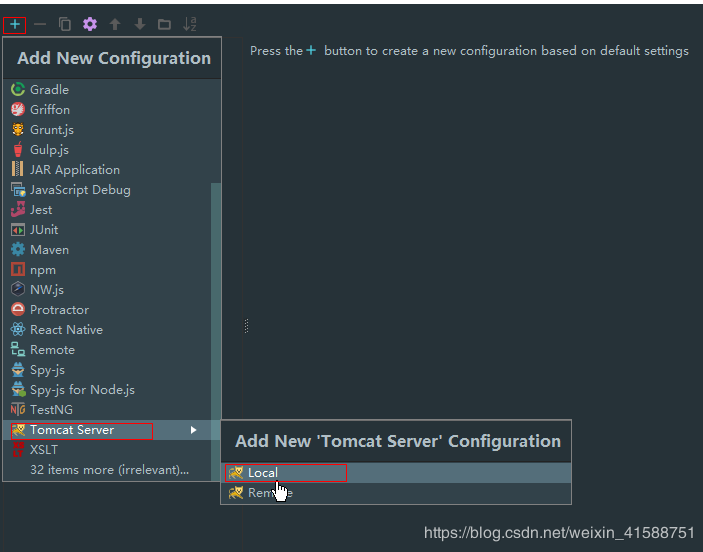Click the JUnit icon
This screenshot has width=703, height=552.
click(18, 230)
